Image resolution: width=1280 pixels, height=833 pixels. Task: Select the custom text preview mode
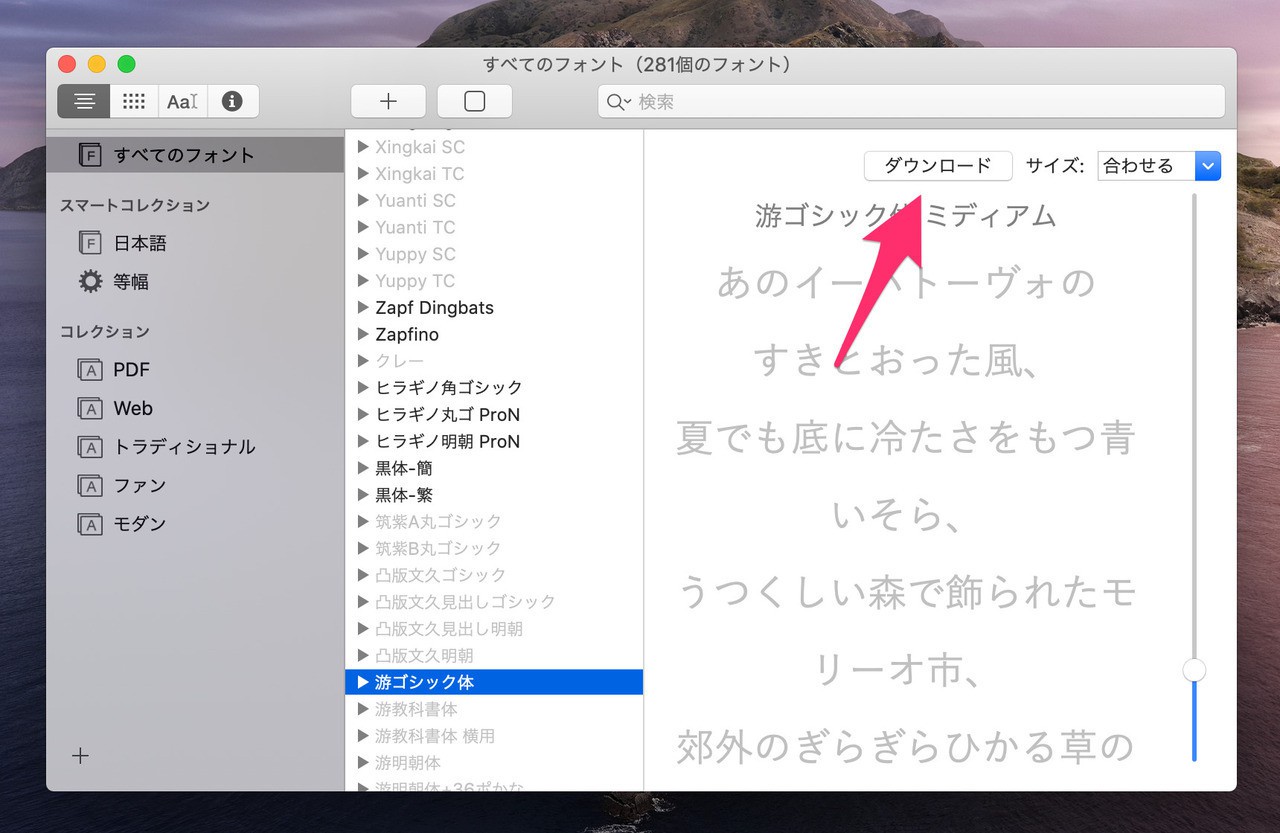tap(182, 101)
